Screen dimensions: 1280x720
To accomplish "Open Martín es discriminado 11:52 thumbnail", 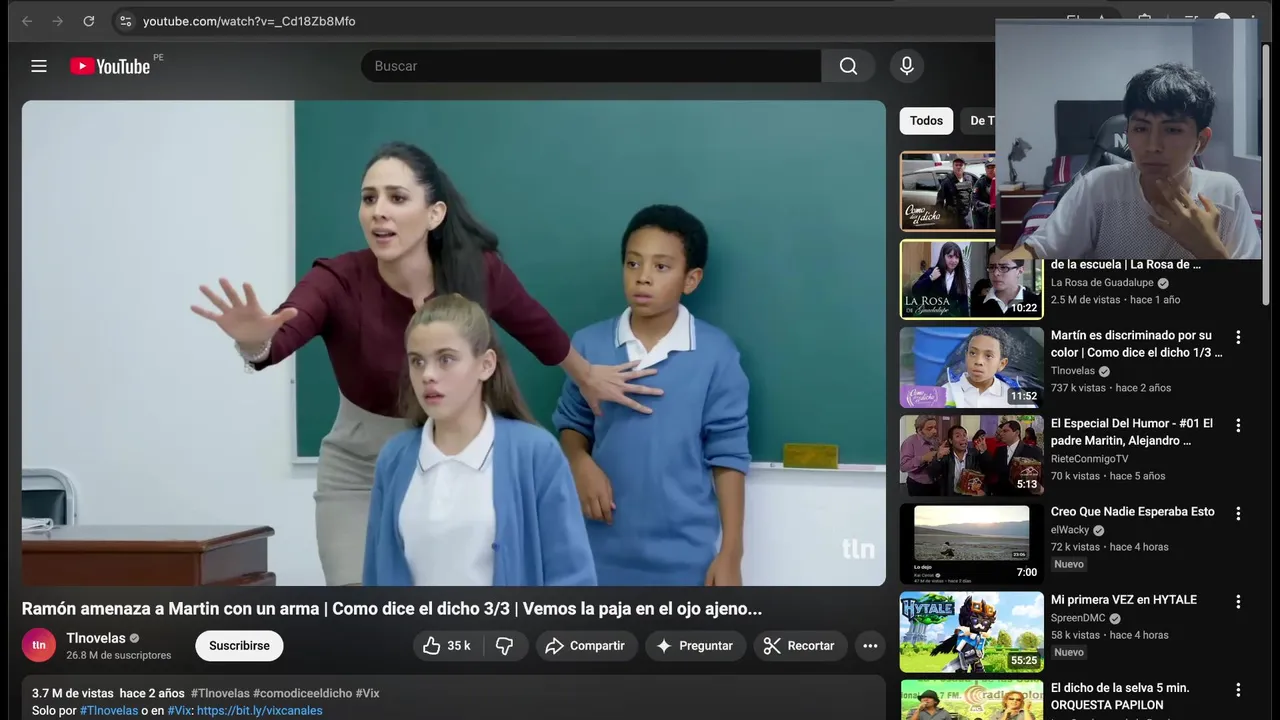I will 971,368.
